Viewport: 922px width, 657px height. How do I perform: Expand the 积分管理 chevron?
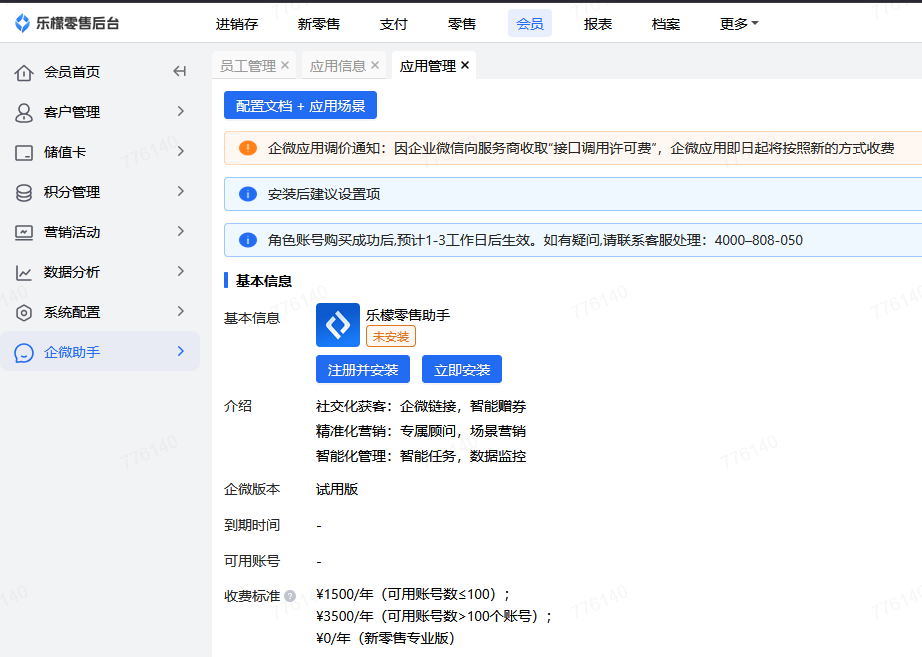point(181,191)
